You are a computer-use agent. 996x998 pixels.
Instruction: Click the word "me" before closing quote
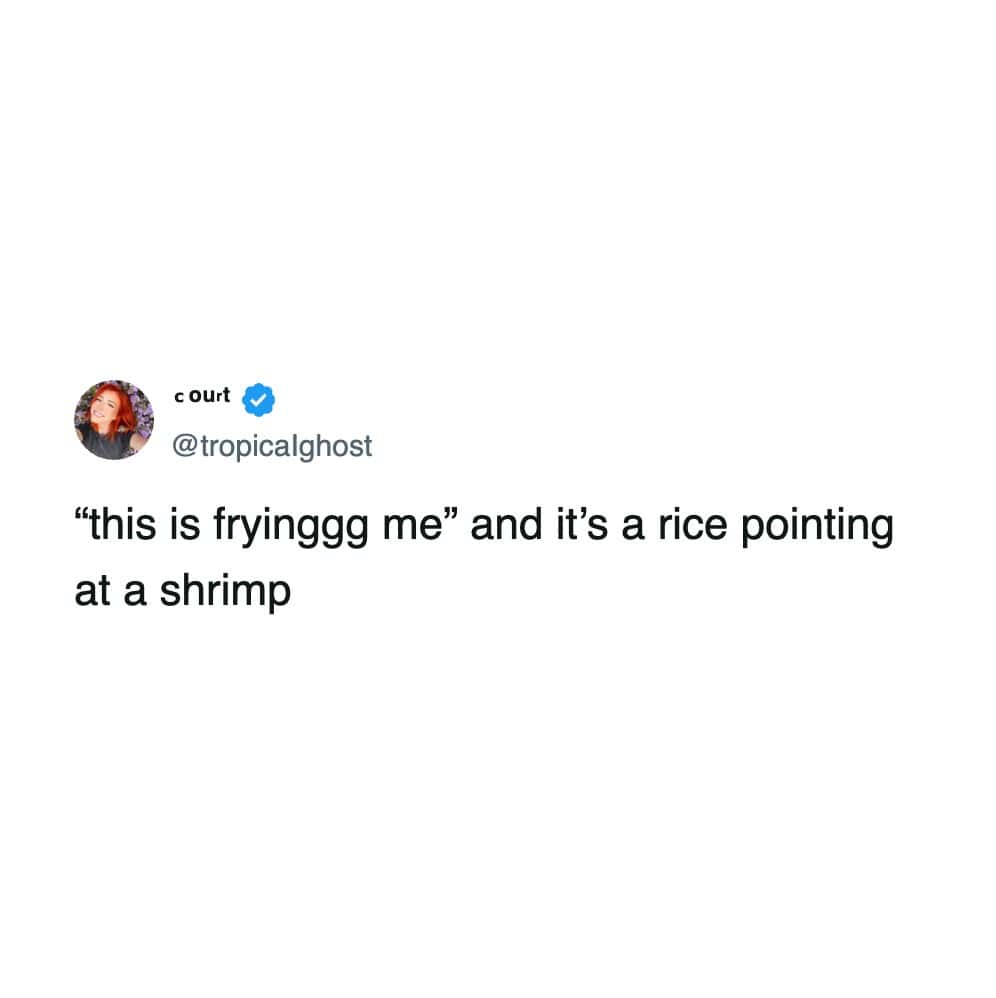click(x=412, y=528)
